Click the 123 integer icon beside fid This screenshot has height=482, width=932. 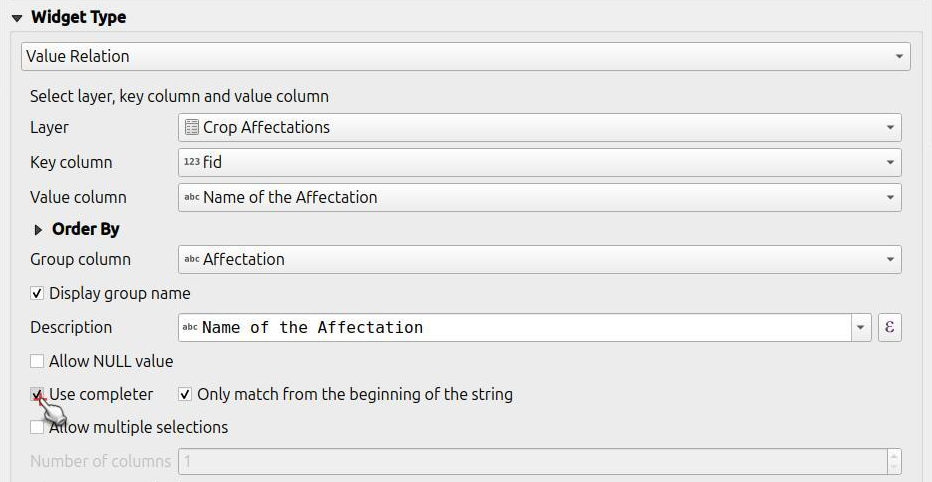[191, 162]
